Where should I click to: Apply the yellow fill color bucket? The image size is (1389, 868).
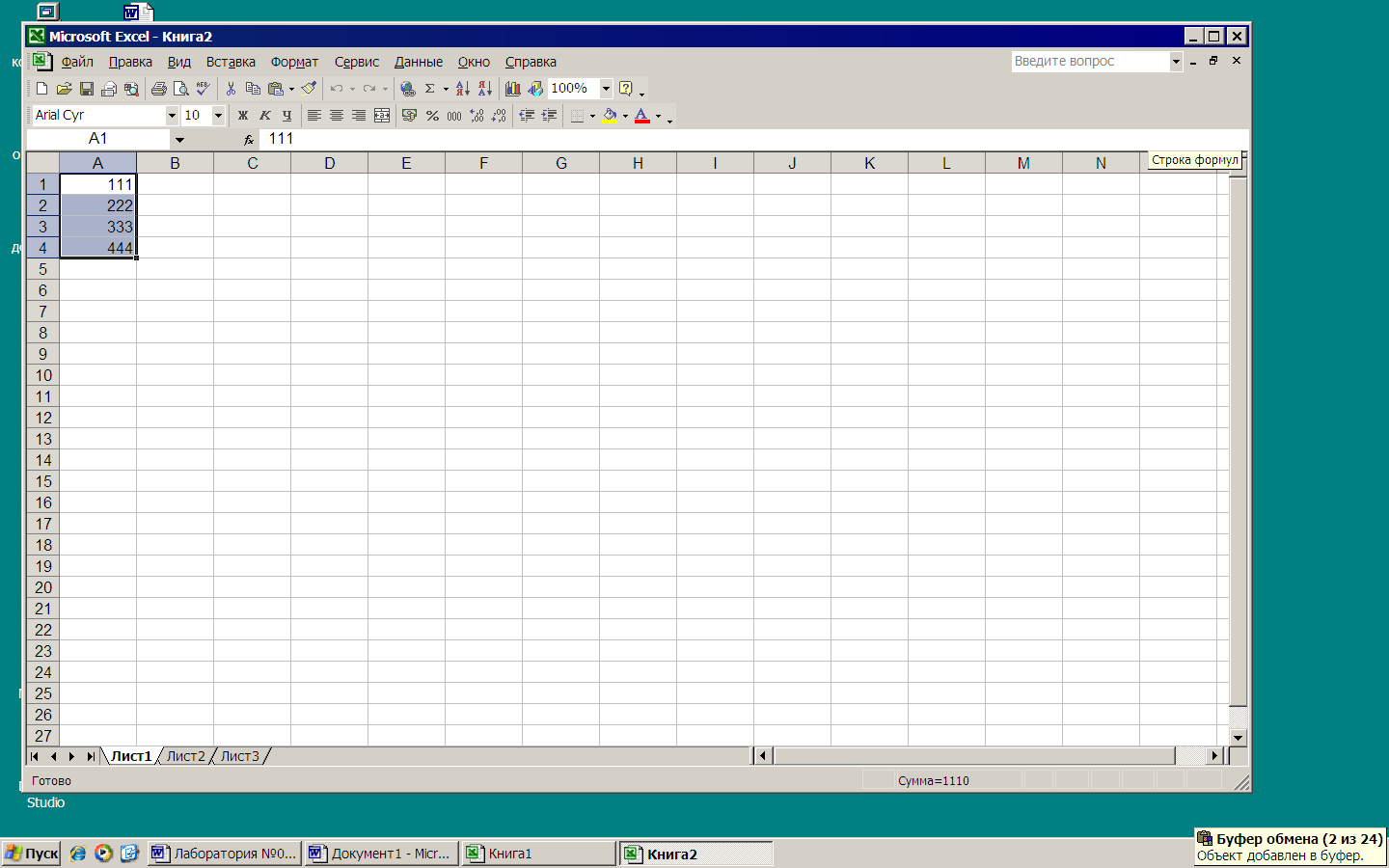610,116
